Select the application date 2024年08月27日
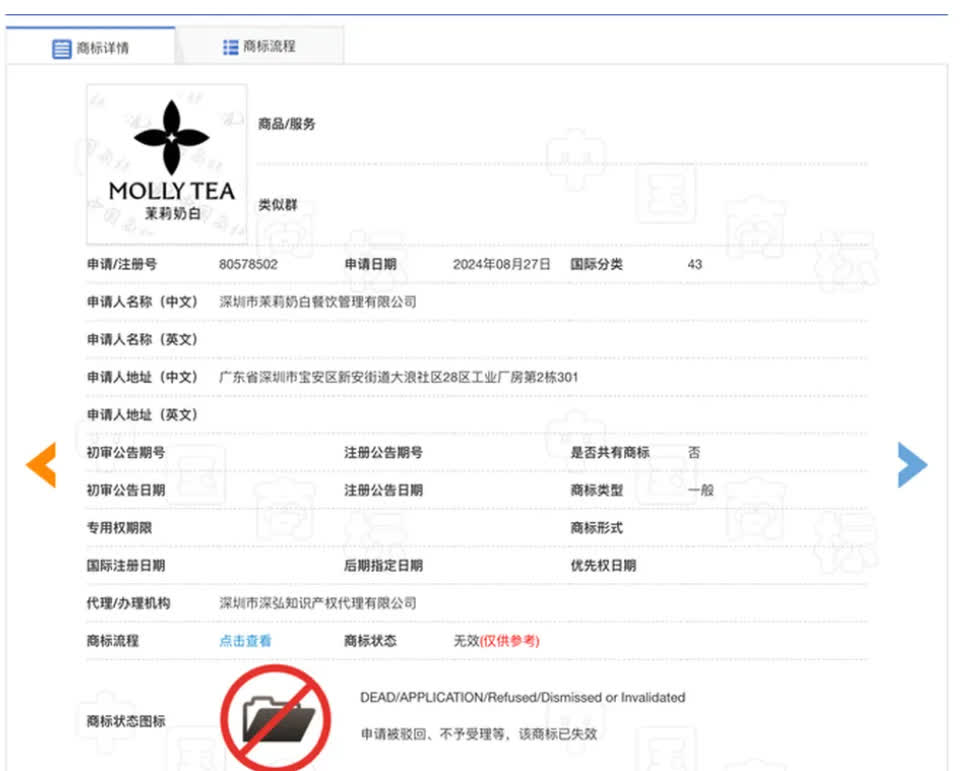This screenshot has width=969, height=771. click(x=501, y=264)
